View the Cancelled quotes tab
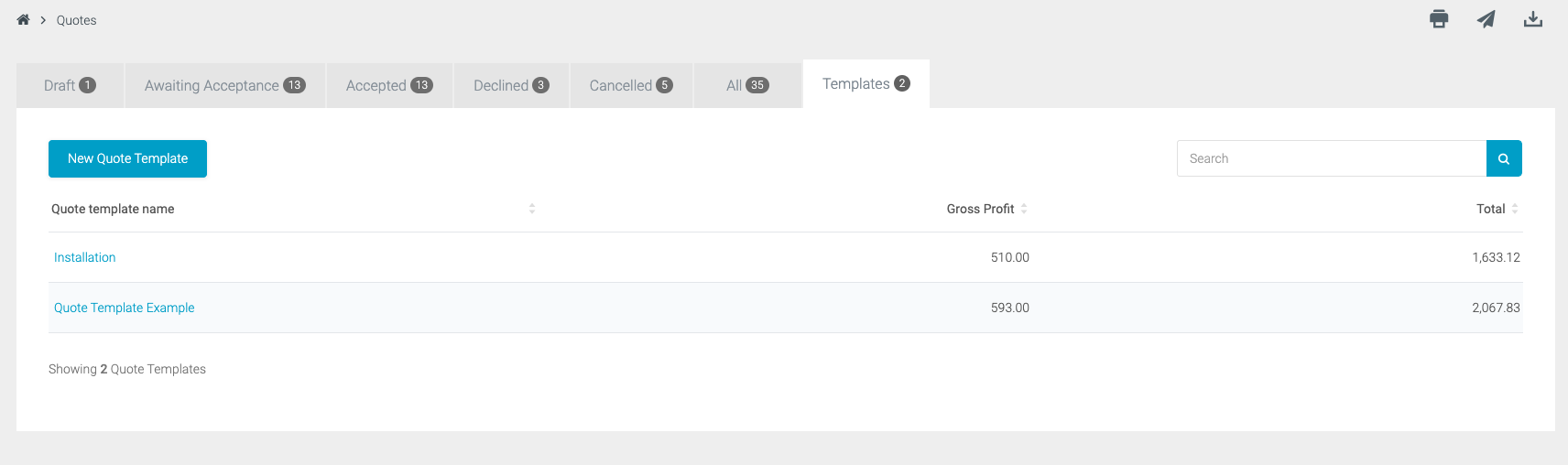Screen dimensions: 1568x465 (631, 85)
